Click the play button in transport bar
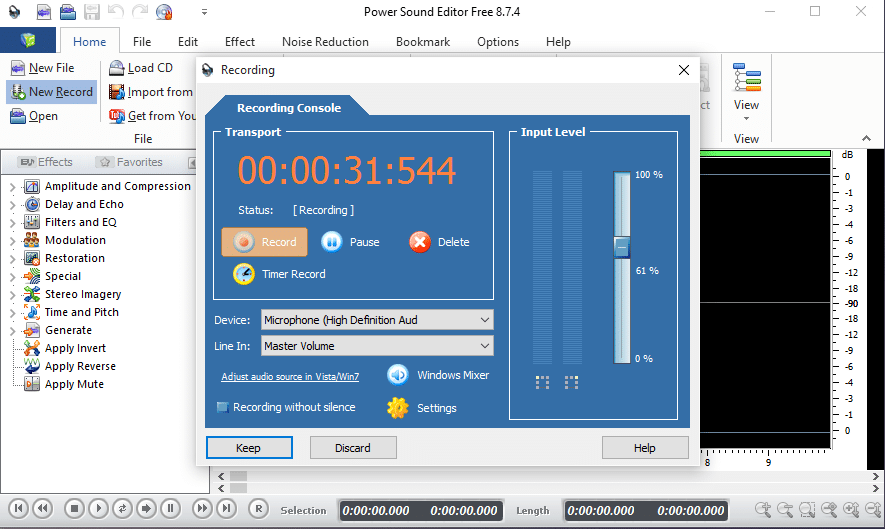Image resolution: width=885 pixels, height=529 pixels. 98,509
